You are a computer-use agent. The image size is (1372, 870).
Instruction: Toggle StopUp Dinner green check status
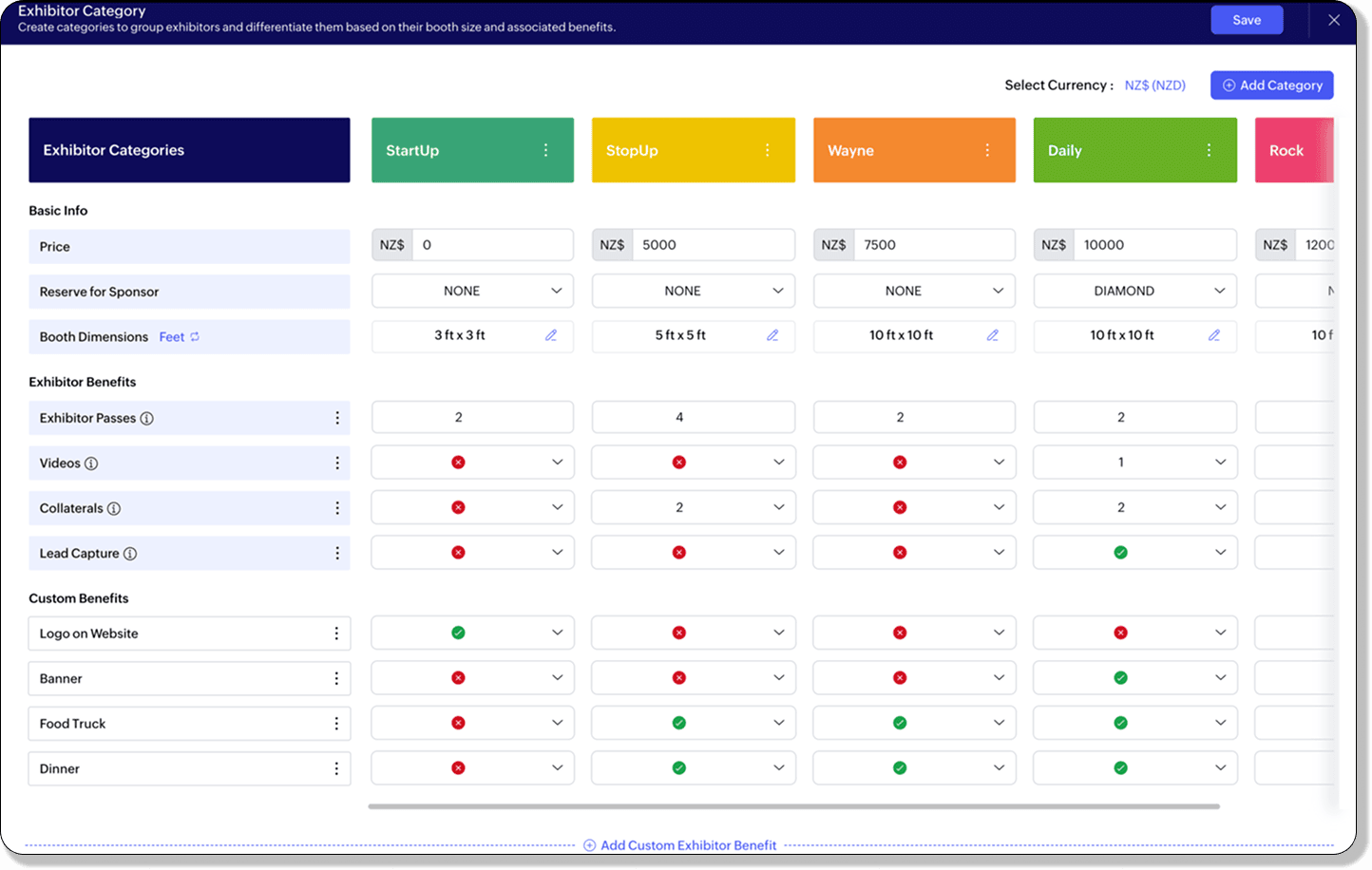click(678, 768)
